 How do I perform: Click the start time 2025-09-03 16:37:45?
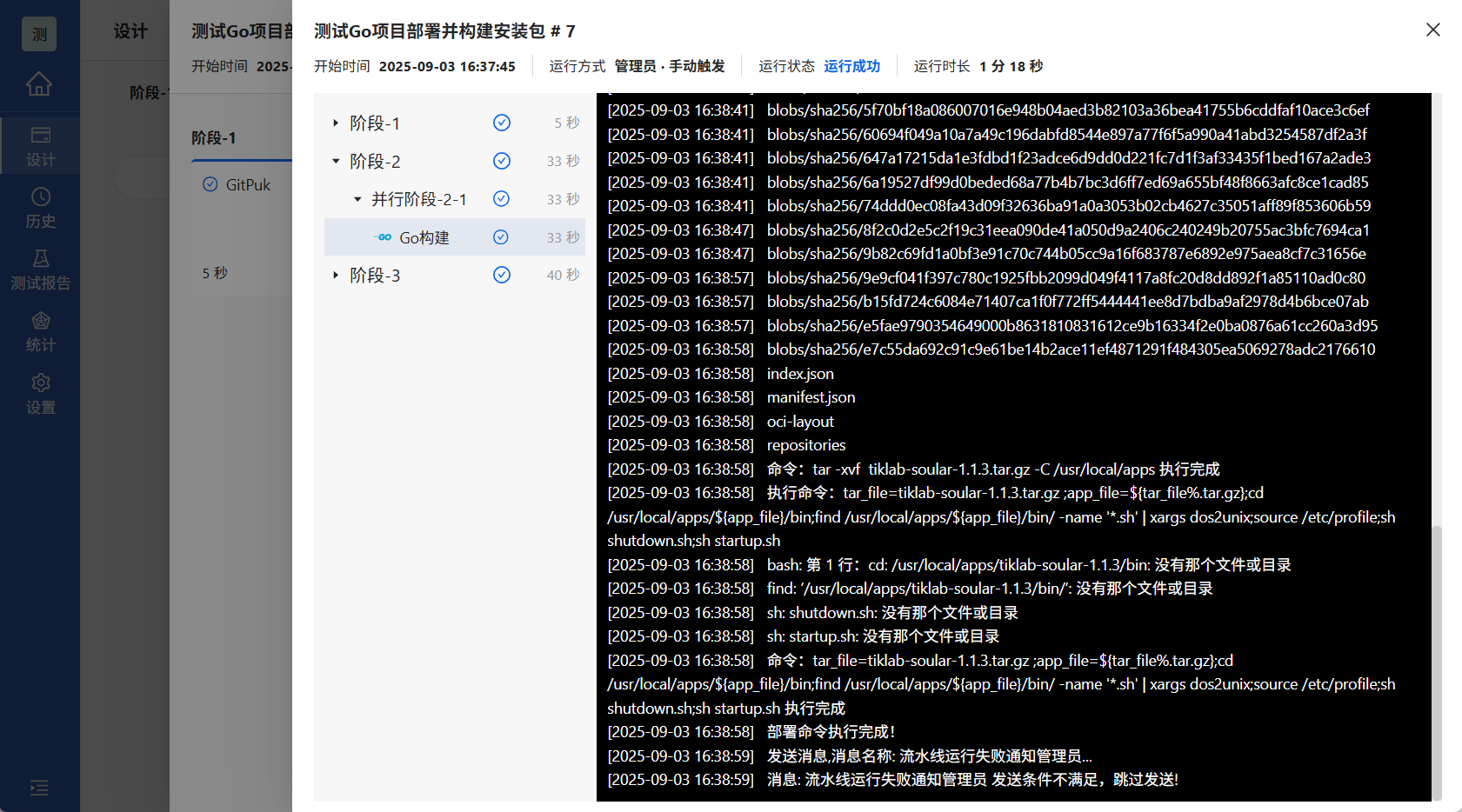[447, 66]
